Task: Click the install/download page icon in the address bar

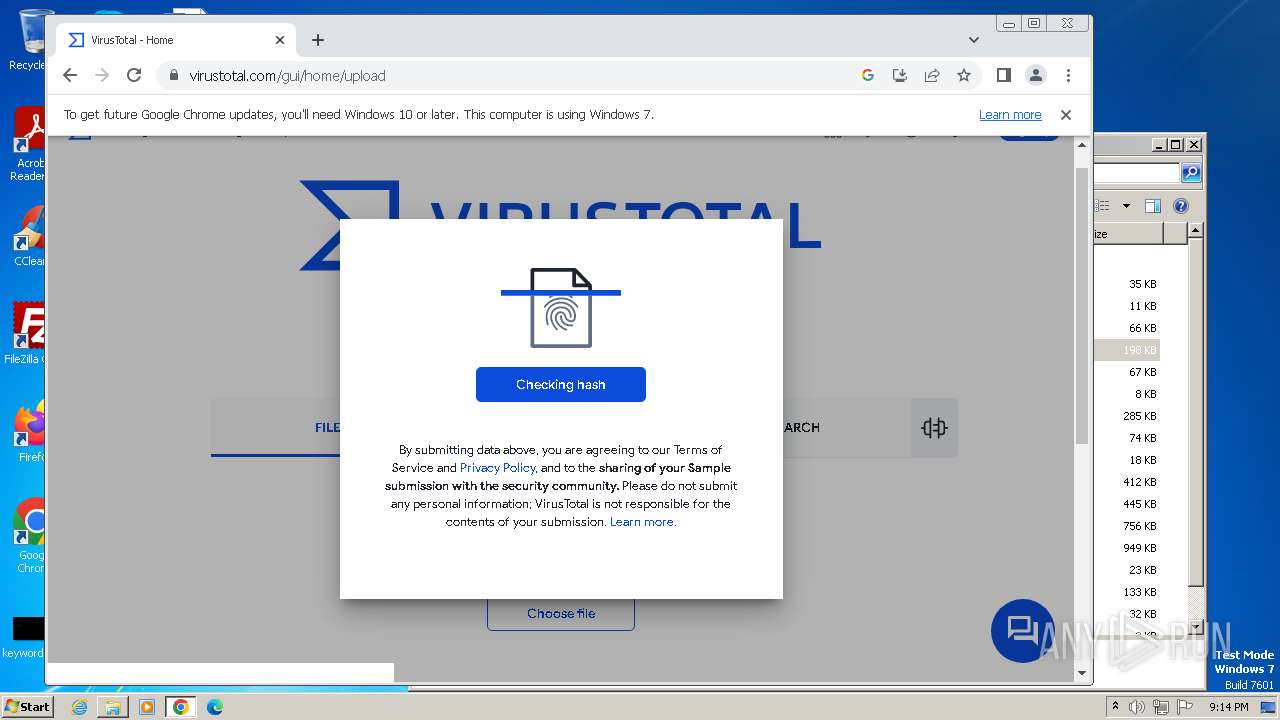Action: pos(899,75)
